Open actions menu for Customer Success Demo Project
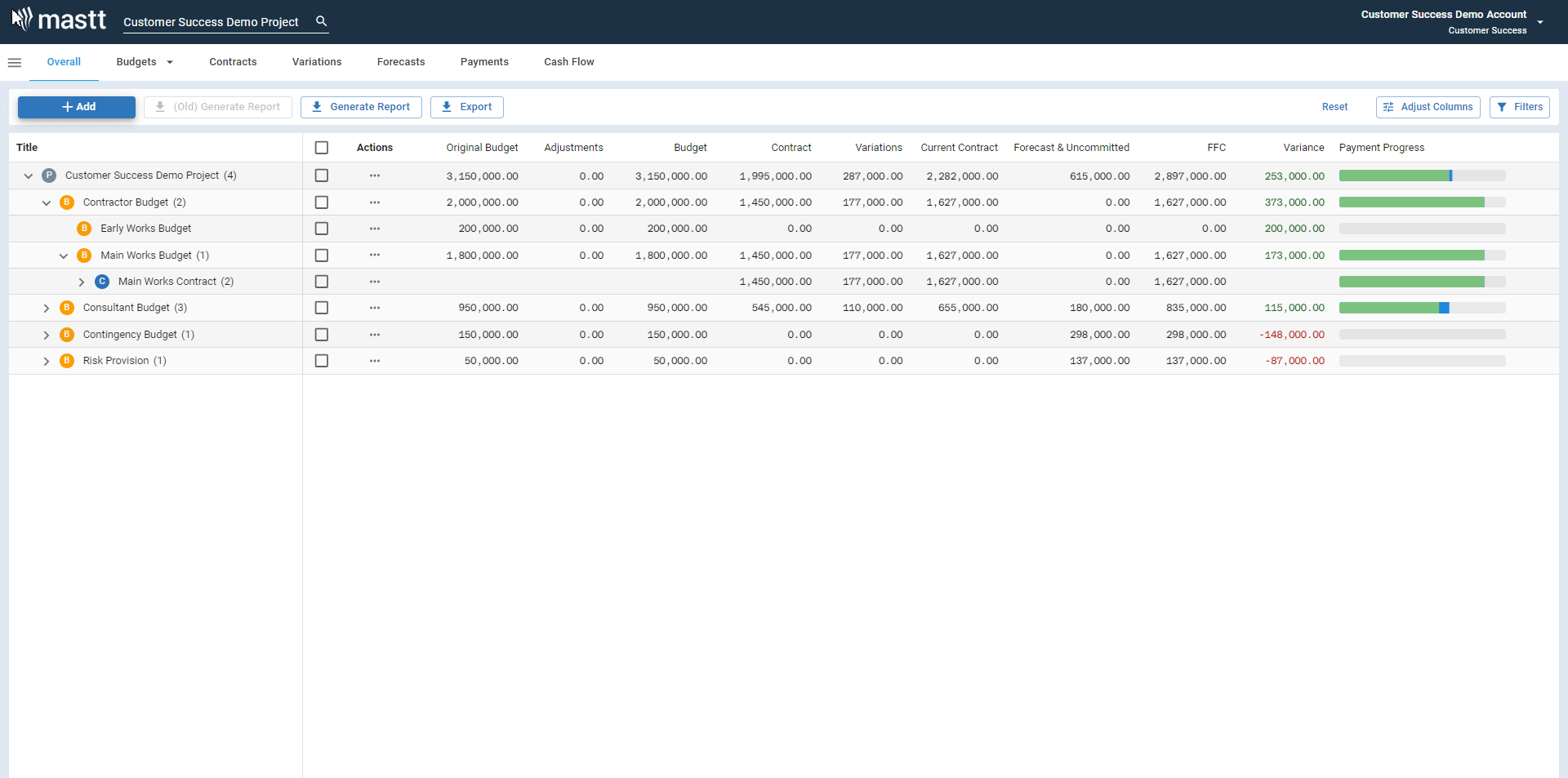Viewport: 1568px width, 778px height. click(375, 176)
